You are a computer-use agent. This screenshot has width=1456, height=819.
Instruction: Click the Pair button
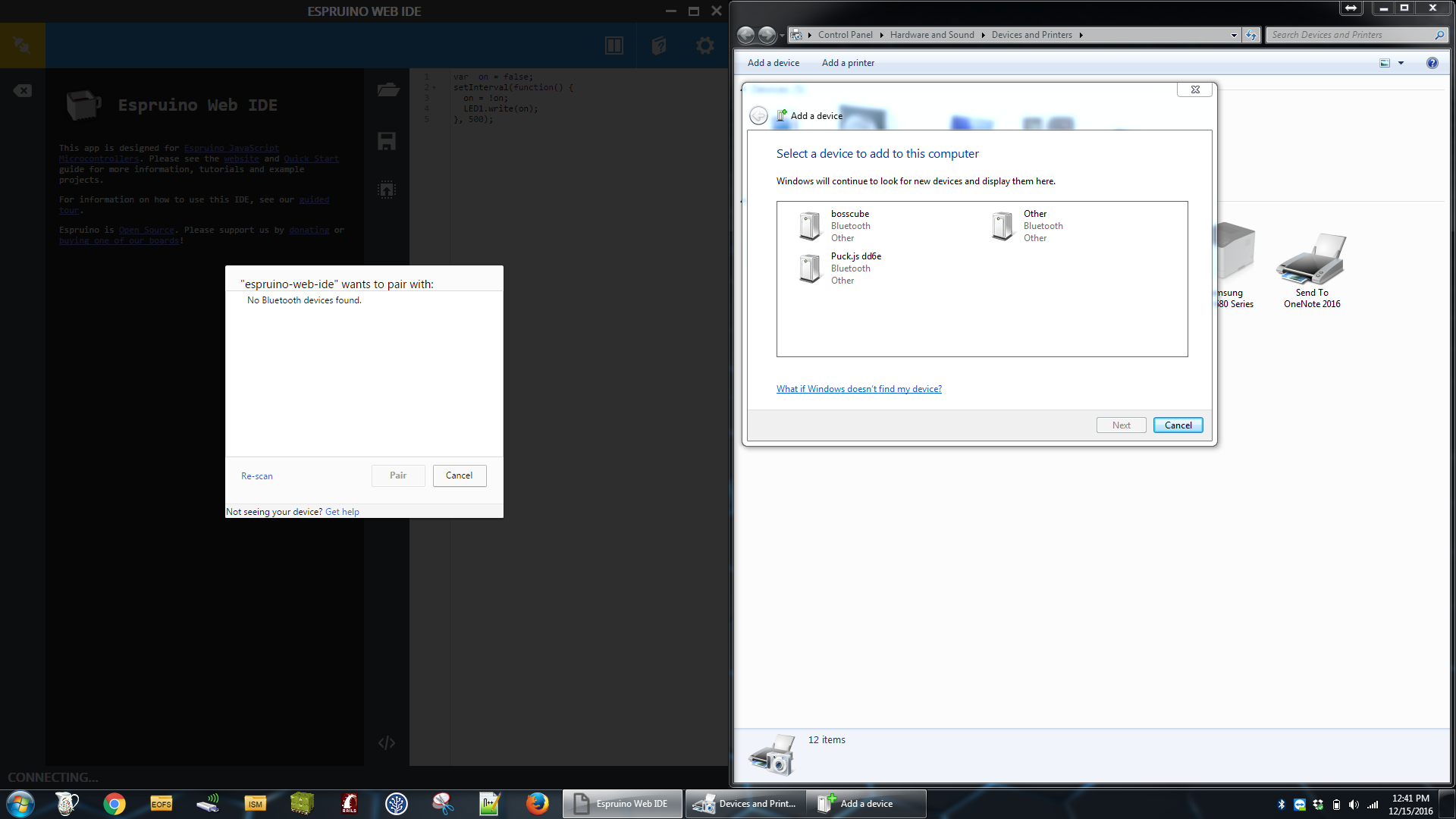pos(398,475)
